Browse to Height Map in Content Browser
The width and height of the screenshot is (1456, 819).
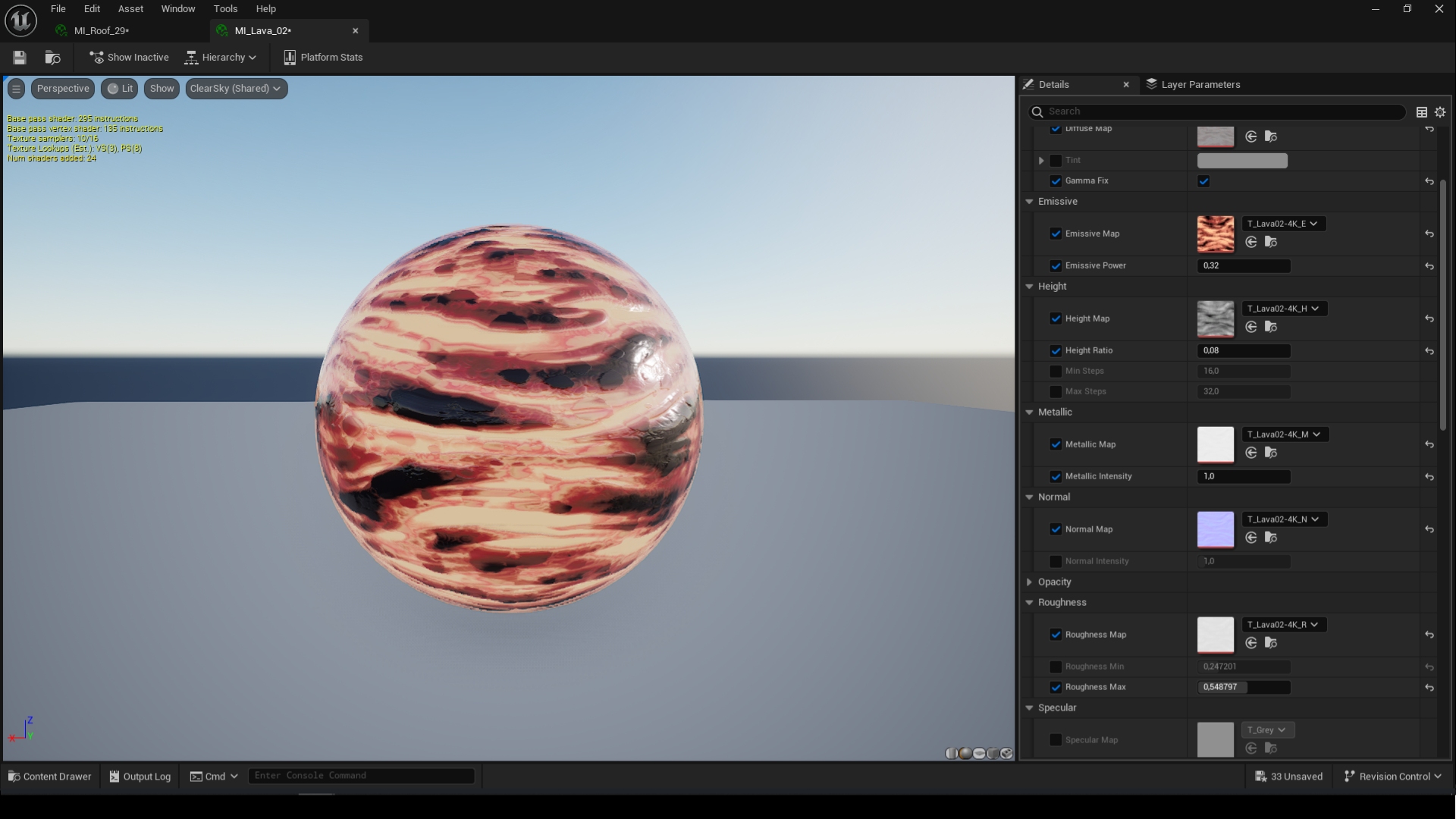point(1271,327)
